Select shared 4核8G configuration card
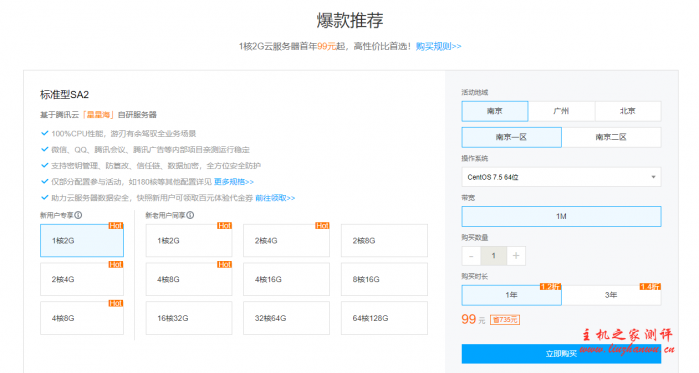Screen dimensions: 699x373 pyautogui.click(x=189, y=279)
